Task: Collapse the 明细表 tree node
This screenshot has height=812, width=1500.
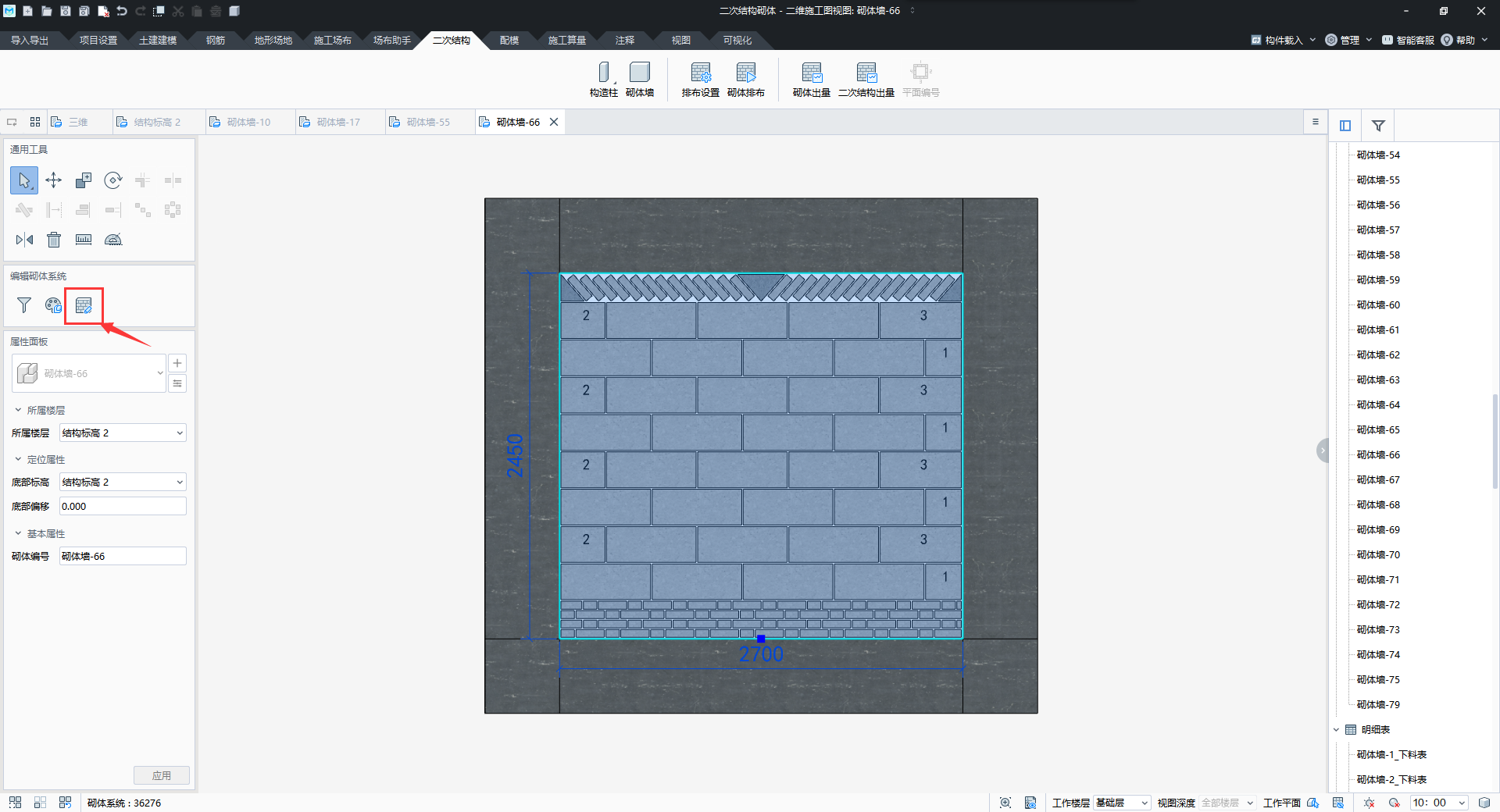Action: [1336, 730]
